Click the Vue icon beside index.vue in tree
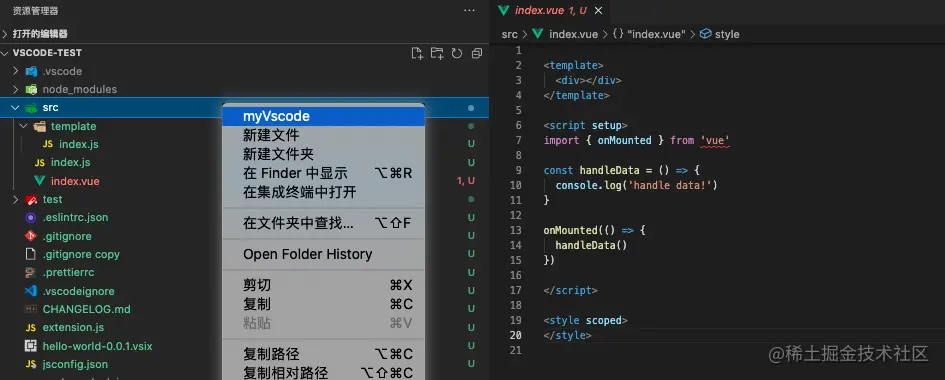The width and height of the screenshot is (945, 380). 39,181
